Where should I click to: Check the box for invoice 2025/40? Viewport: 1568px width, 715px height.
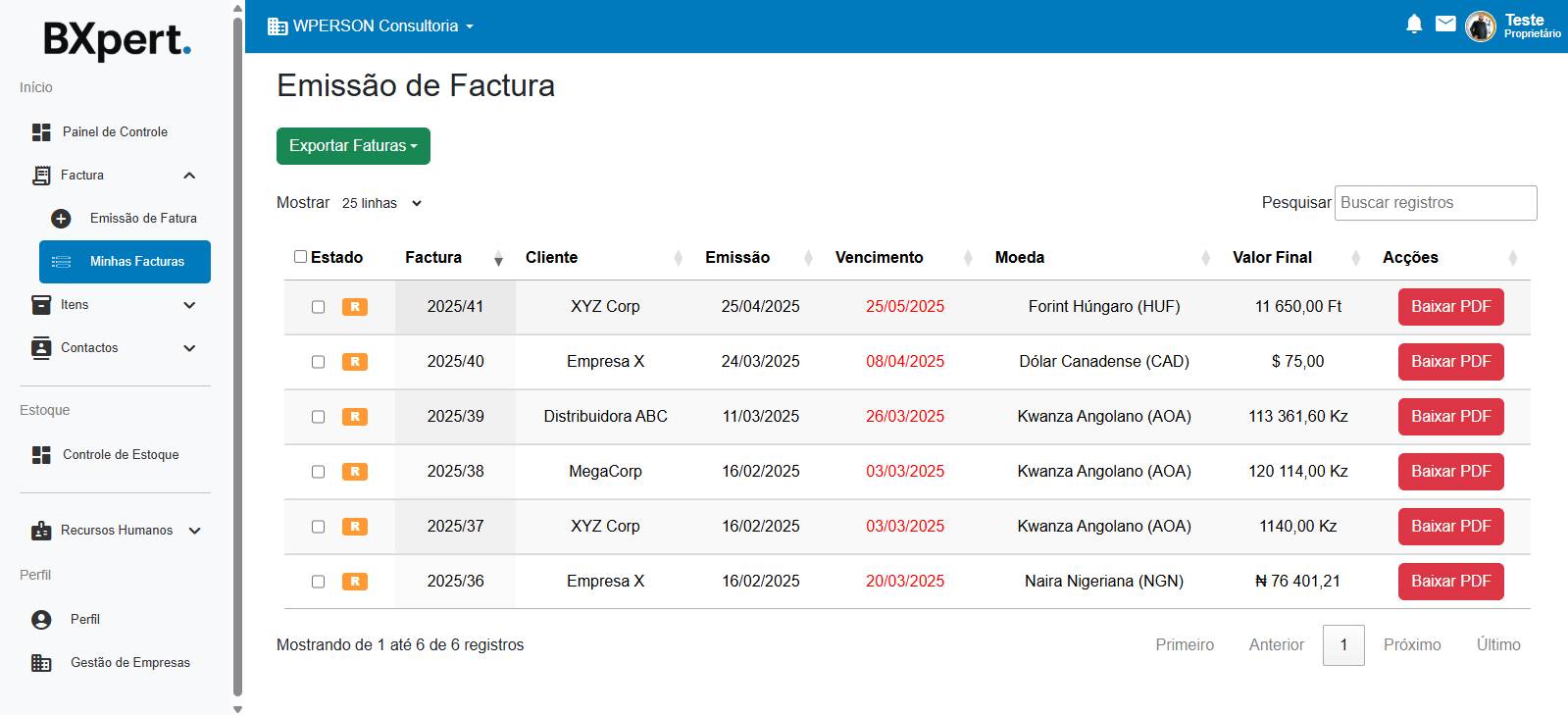318,362
